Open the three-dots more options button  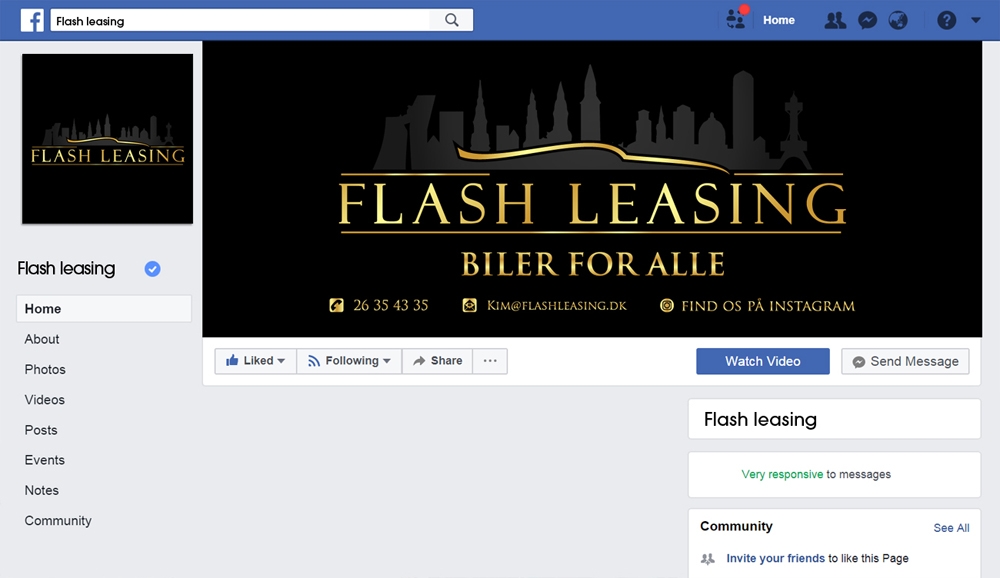[x=490, y=361]
